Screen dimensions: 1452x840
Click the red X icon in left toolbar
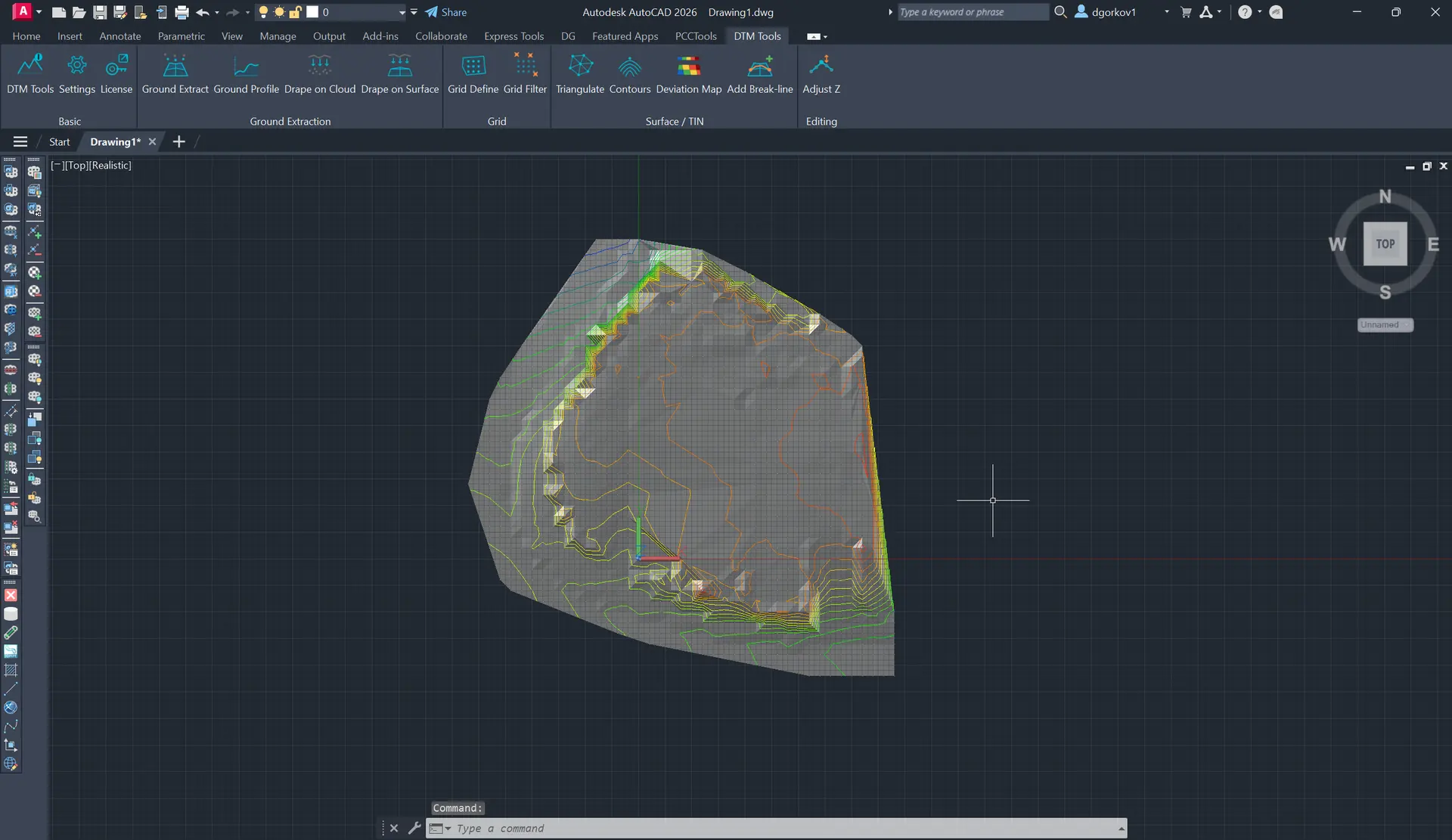(x=11, y=595)
